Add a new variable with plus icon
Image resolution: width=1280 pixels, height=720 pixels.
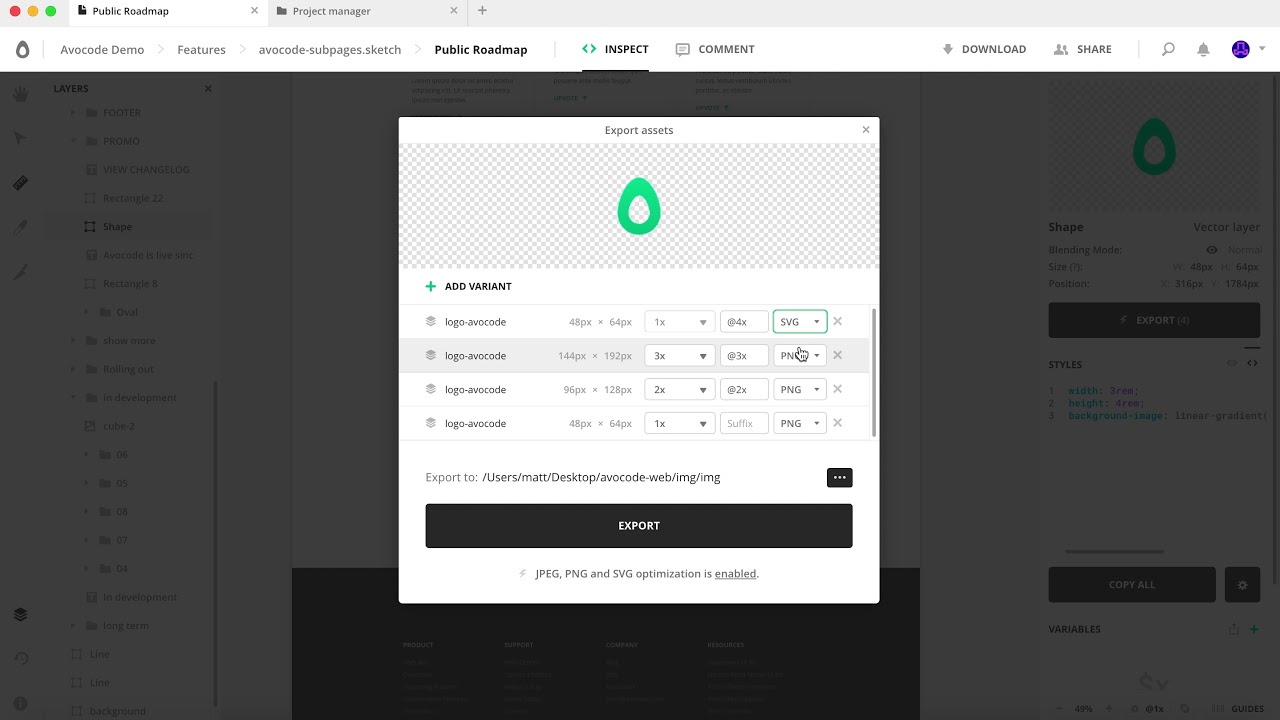coord(1254,629)
